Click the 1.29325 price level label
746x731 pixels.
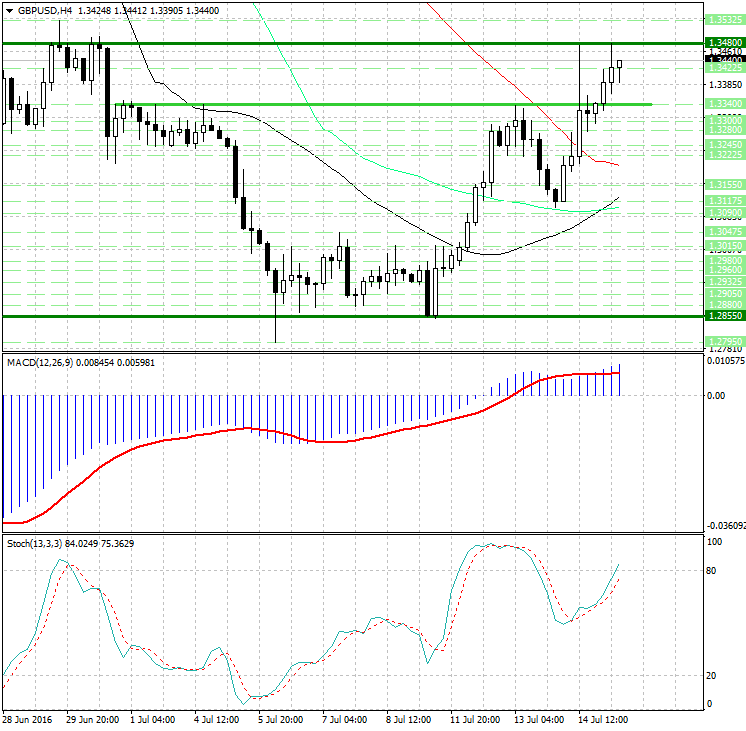coord(725,282)
